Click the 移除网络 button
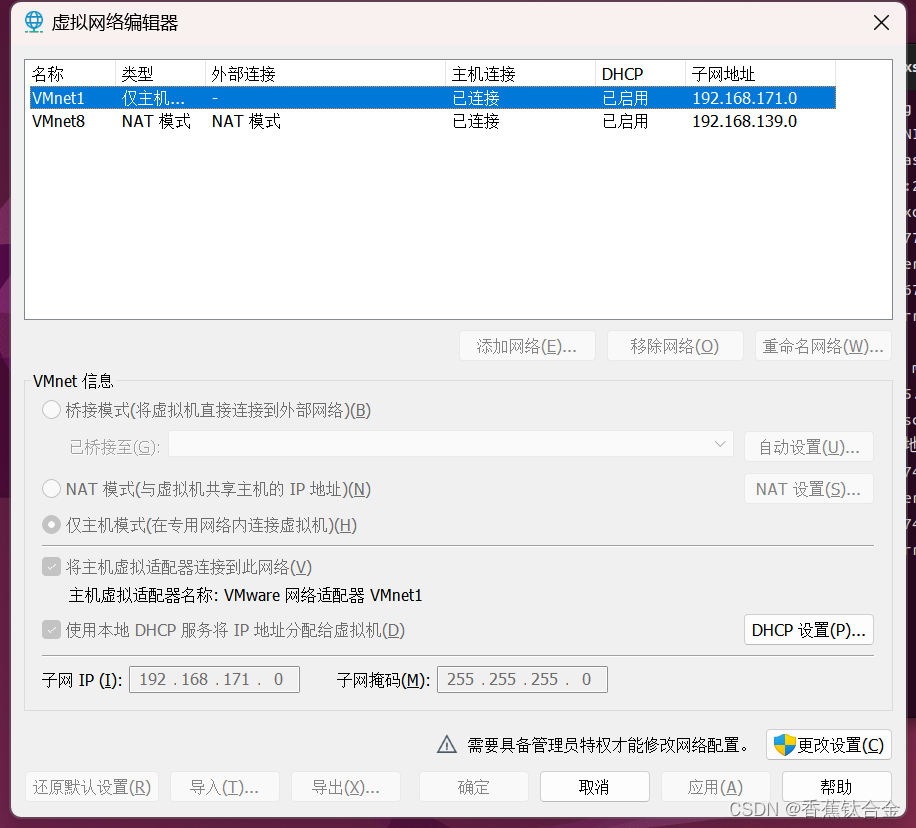Image resolution: width=916 pixels, height=828 pixels. point(675,346)
